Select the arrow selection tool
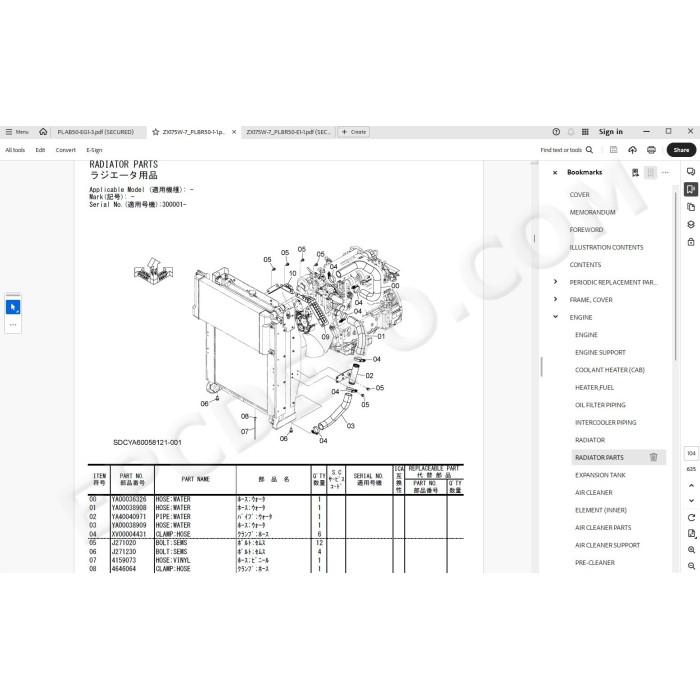The height and width of the screenshot is (700, 700). (x=13, y=307)
